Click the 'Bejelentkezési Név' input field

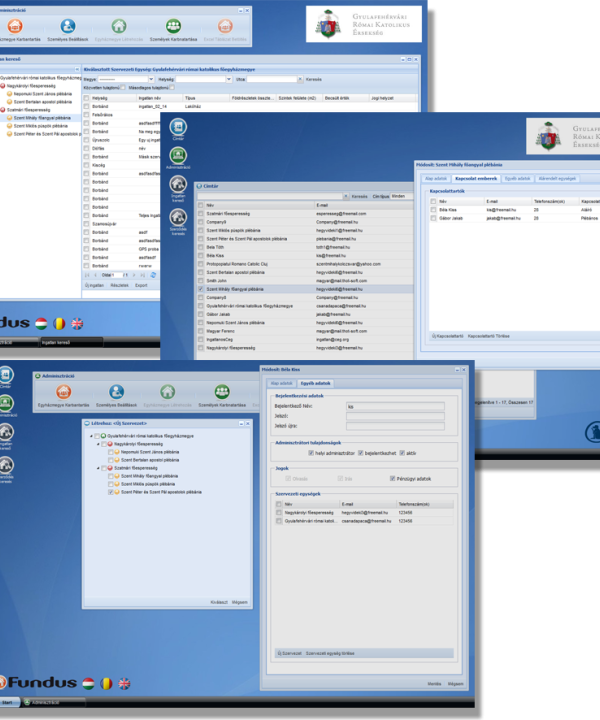tap(394, 407)
